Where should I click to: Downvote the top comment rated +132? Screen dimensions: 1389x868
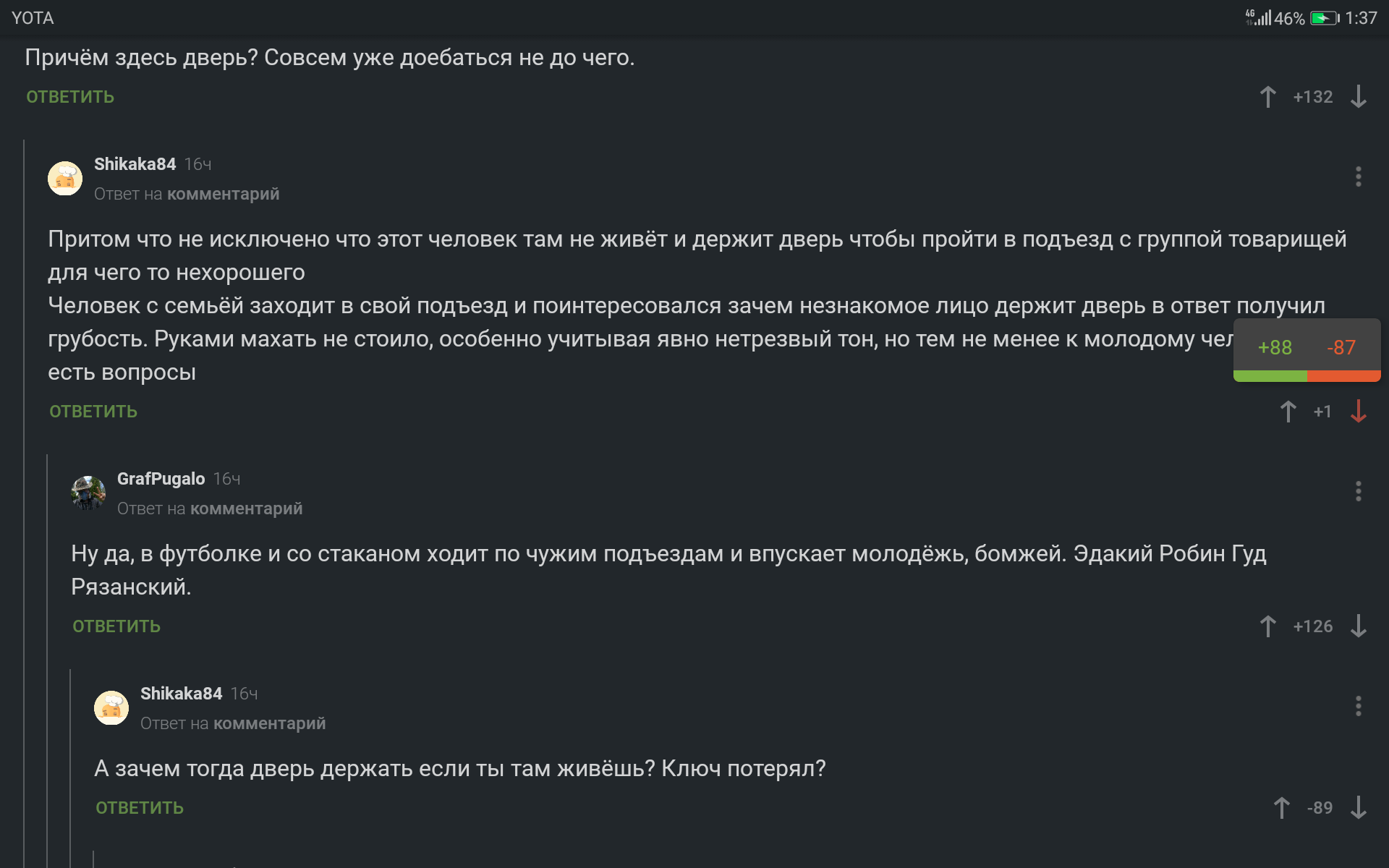pos(1359,97)
